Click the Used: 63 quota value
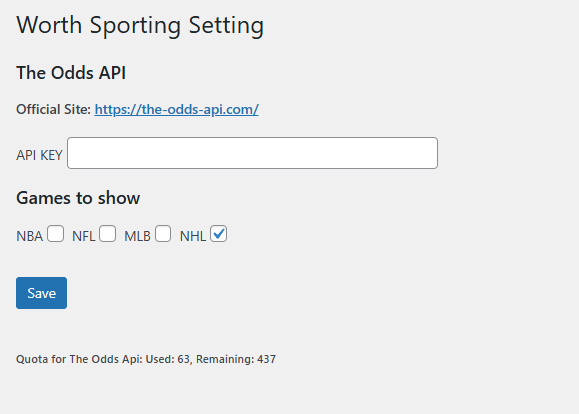Image resolution: width=579 pixels, height=414 pixels. click(168, 359)
